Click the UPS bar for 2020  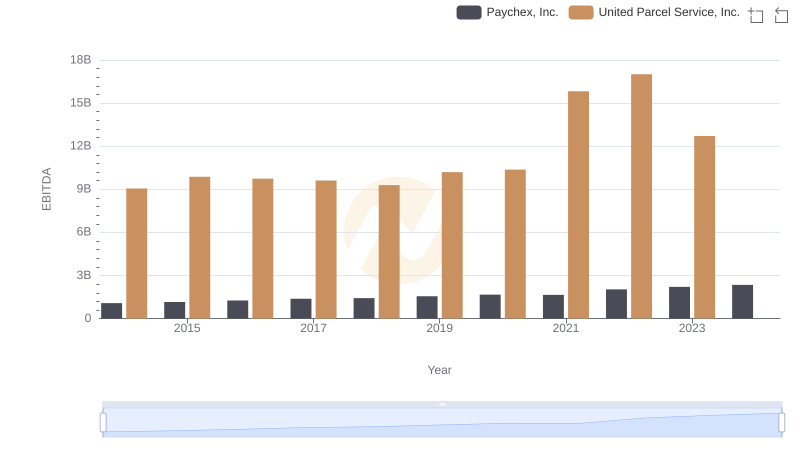[515, 244]
